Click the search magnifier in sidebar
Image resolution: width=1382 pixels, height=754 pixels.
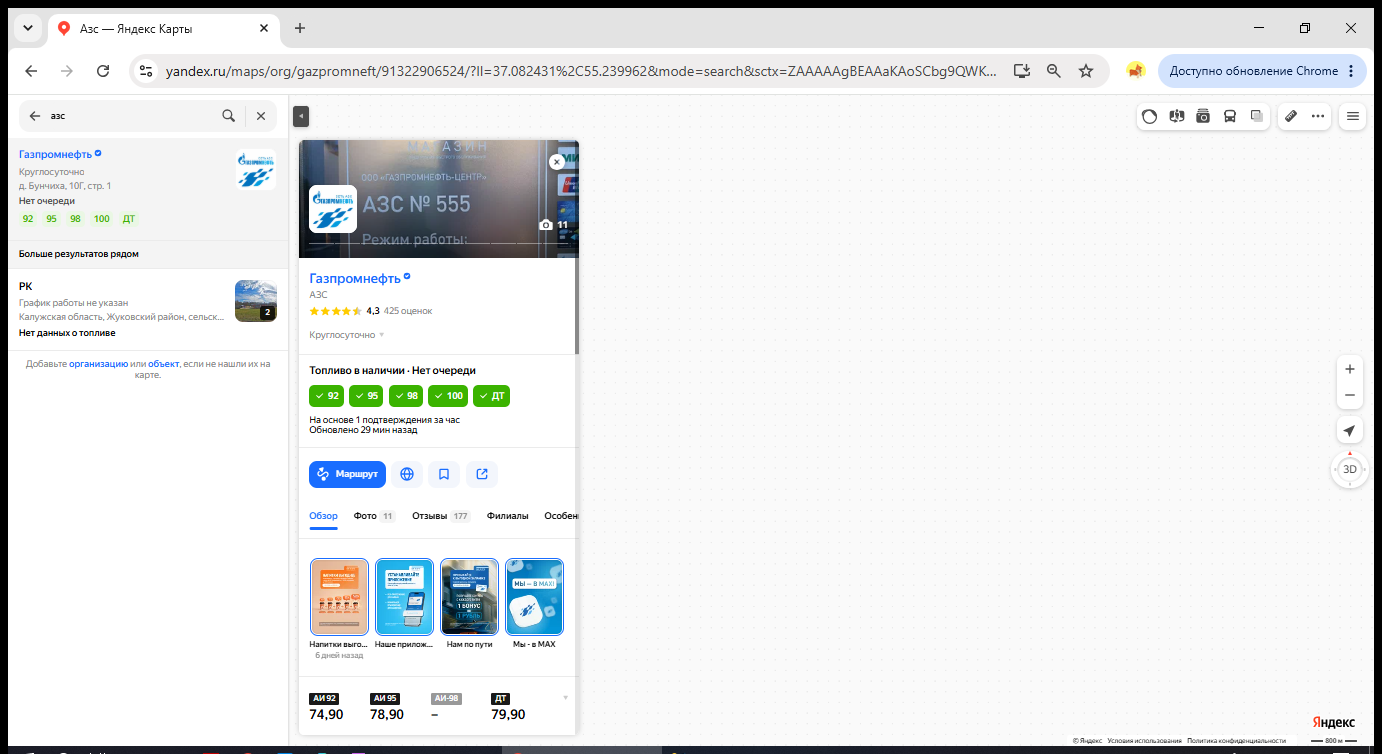point(229,116)
